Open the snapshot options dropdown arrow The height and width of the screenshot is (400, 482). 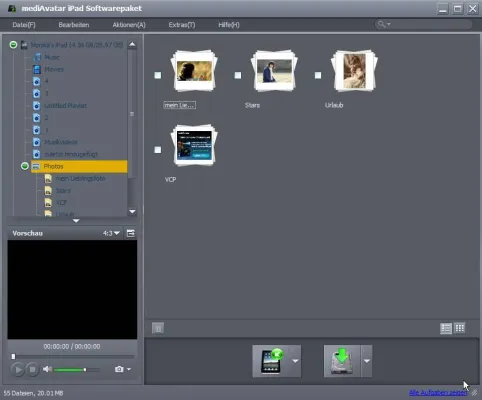click(x=129, y=369)
